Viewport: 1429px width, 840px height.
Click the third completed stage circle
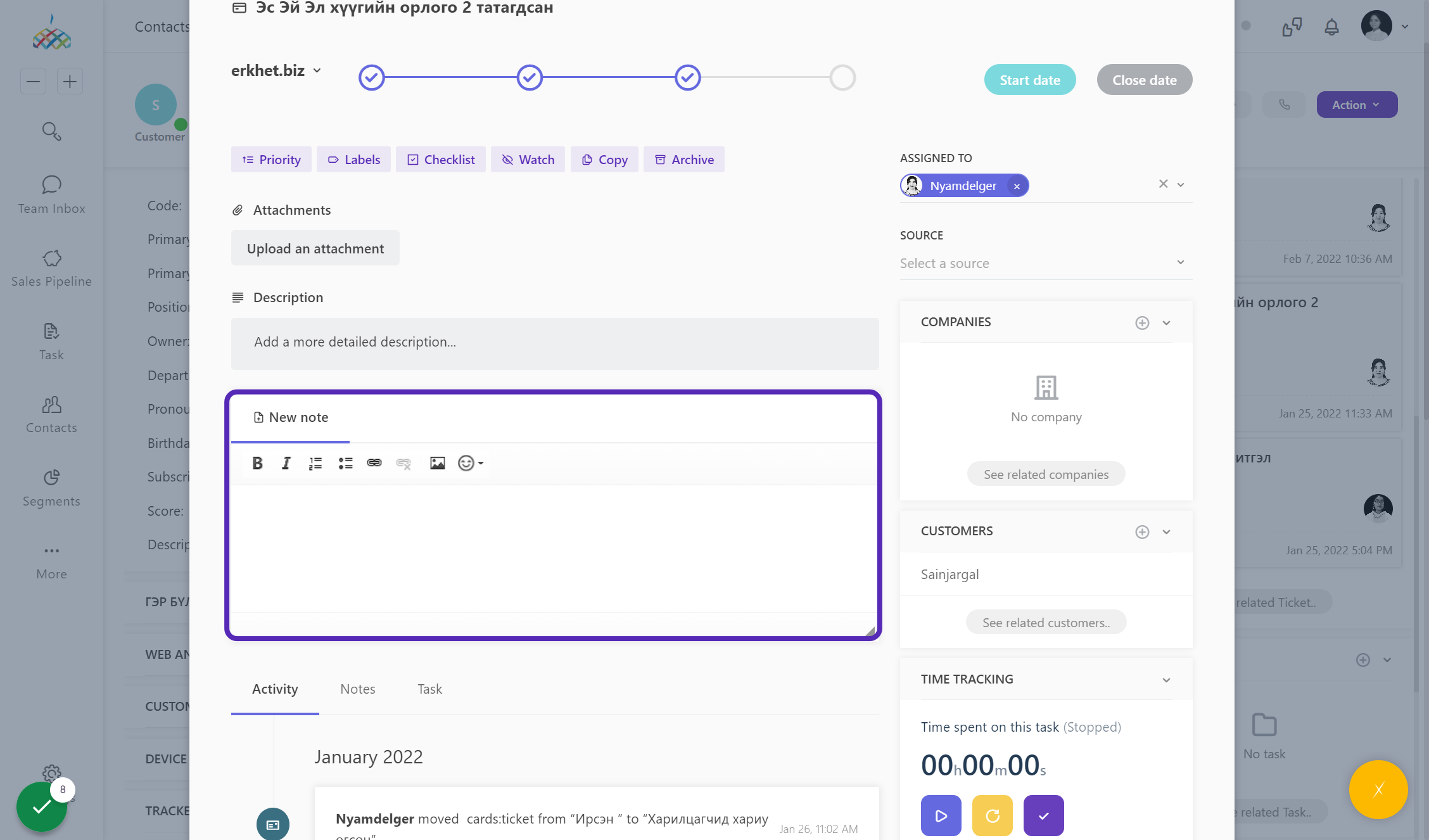pos(687,77)
